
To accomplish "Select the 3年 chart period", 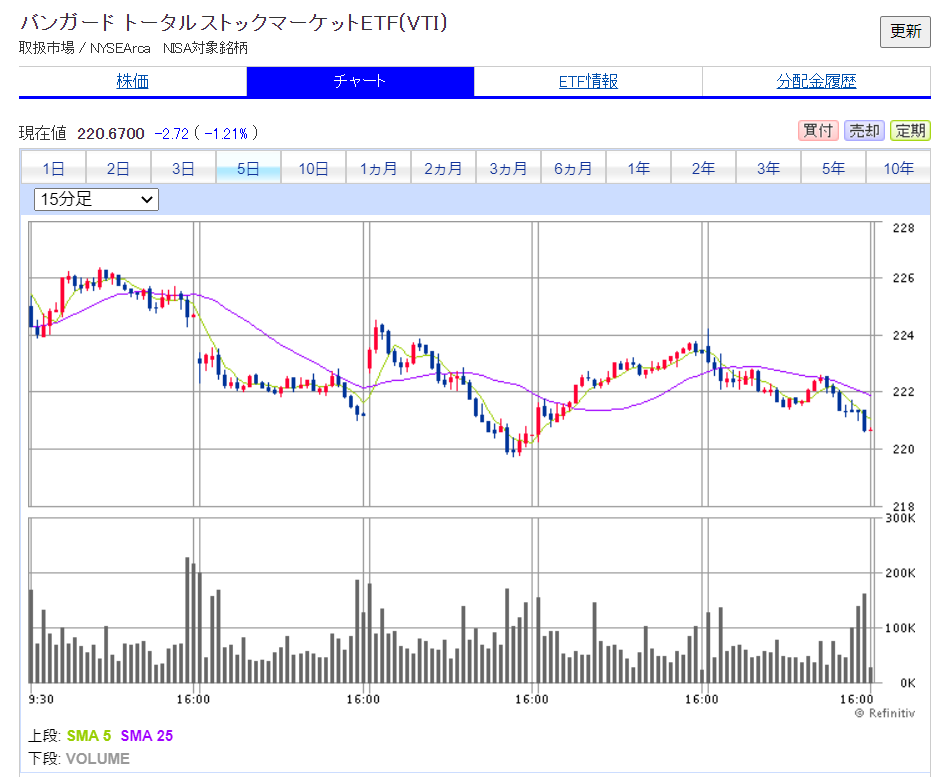I will (768, 168).
